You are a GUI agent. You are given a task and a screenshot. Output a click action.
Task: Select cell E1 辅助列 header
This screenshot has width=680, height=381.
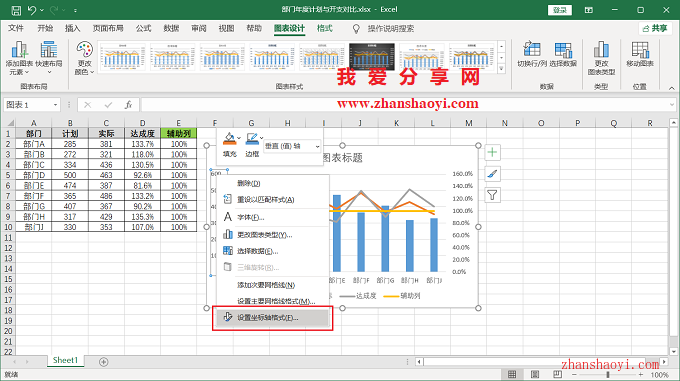click(x=179, y=134)
